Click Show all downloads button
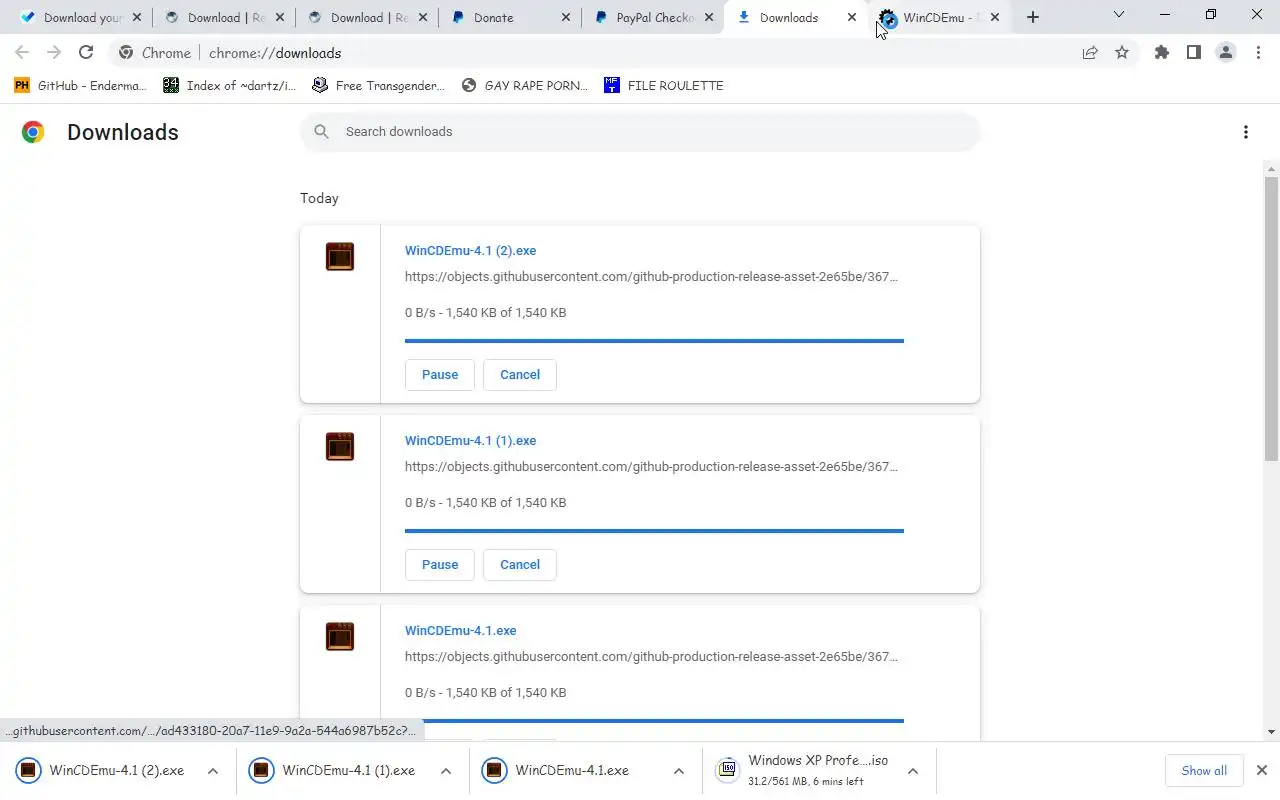Viewport: 1280px width, 800px height. (x=1204, y=771)
